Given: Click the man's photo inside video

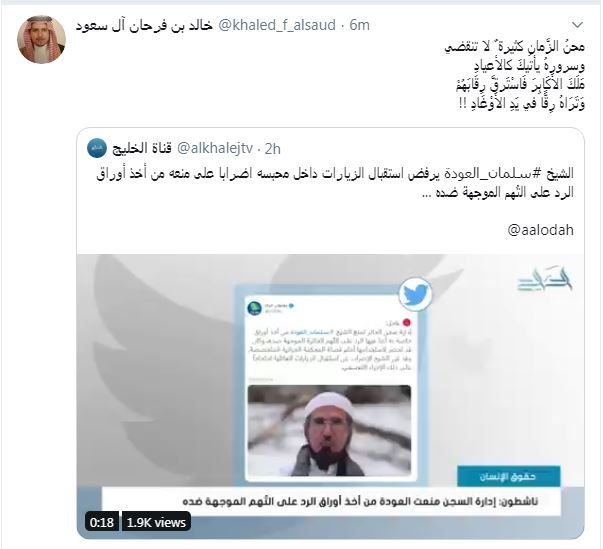Looking at the screenshot, I should [329, 430].
